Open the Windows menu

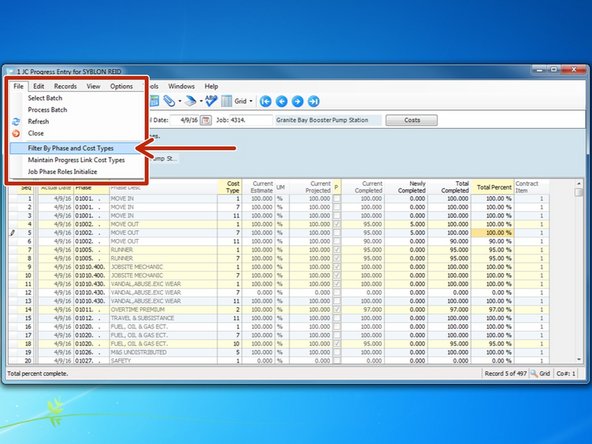[x=182, y=86]
